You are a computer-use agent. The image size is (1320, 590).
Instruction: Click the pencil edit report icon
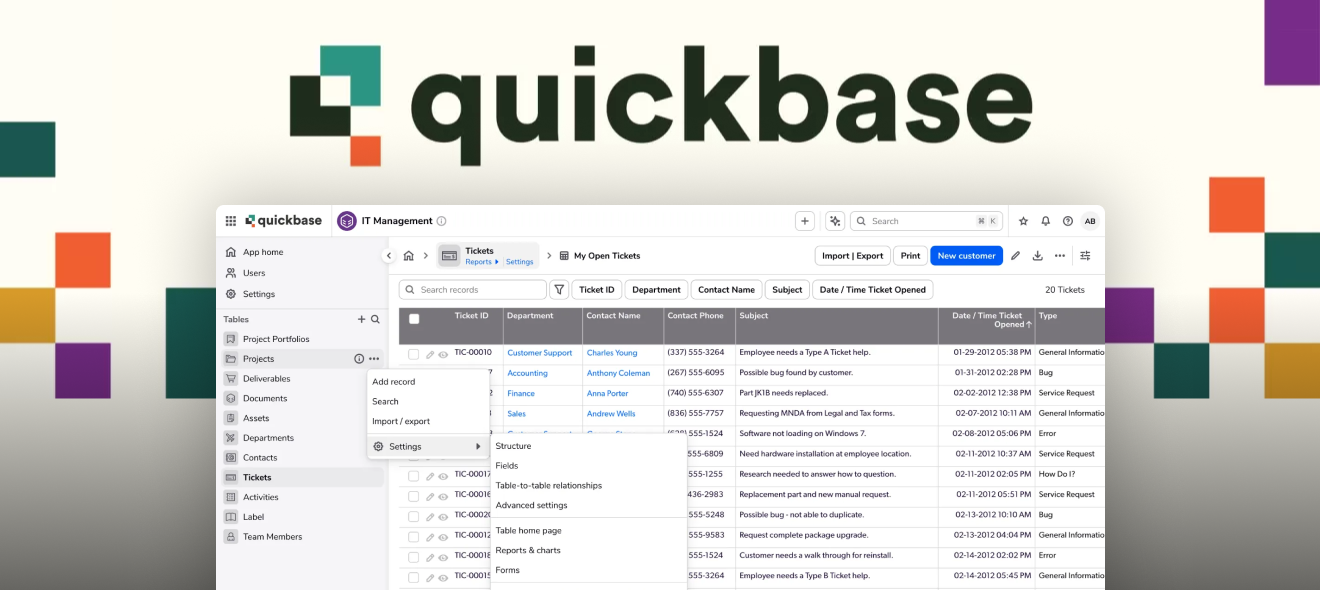click(1015, 256)
